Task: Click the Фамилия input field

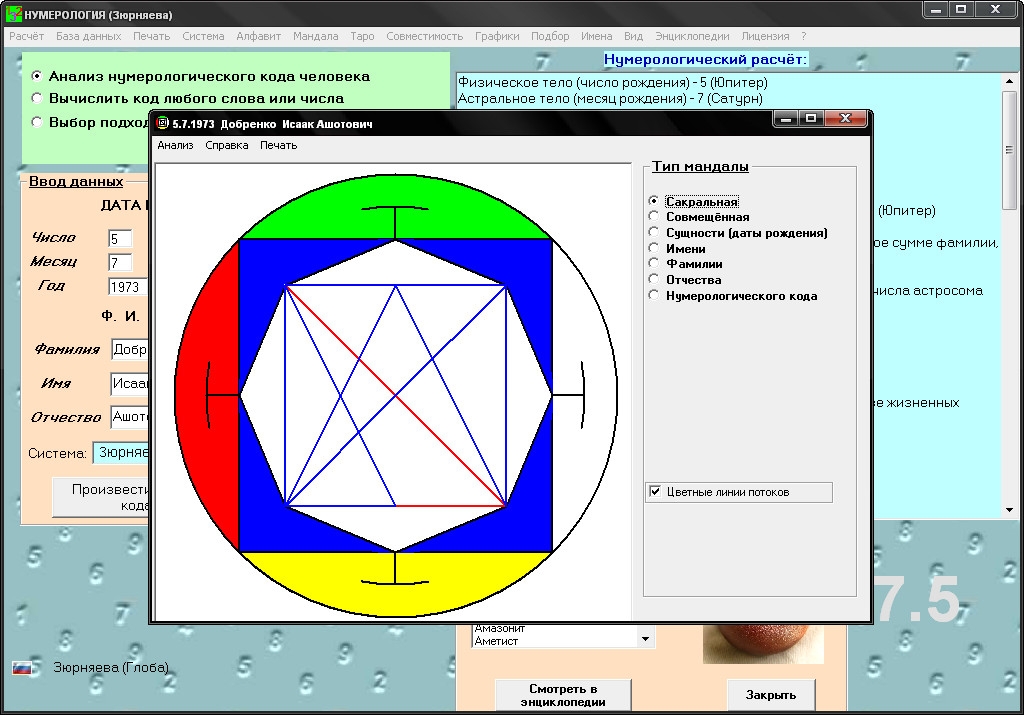Action: (131, 349)
